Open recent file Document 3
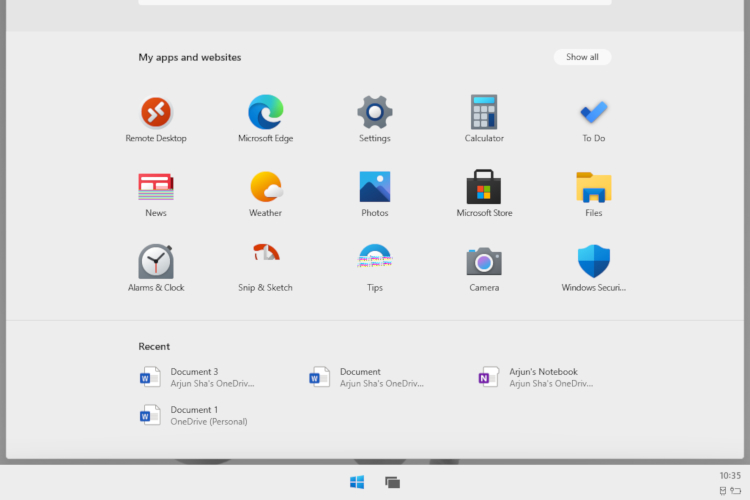The image size is (750, 500). (x=197, y=377)
